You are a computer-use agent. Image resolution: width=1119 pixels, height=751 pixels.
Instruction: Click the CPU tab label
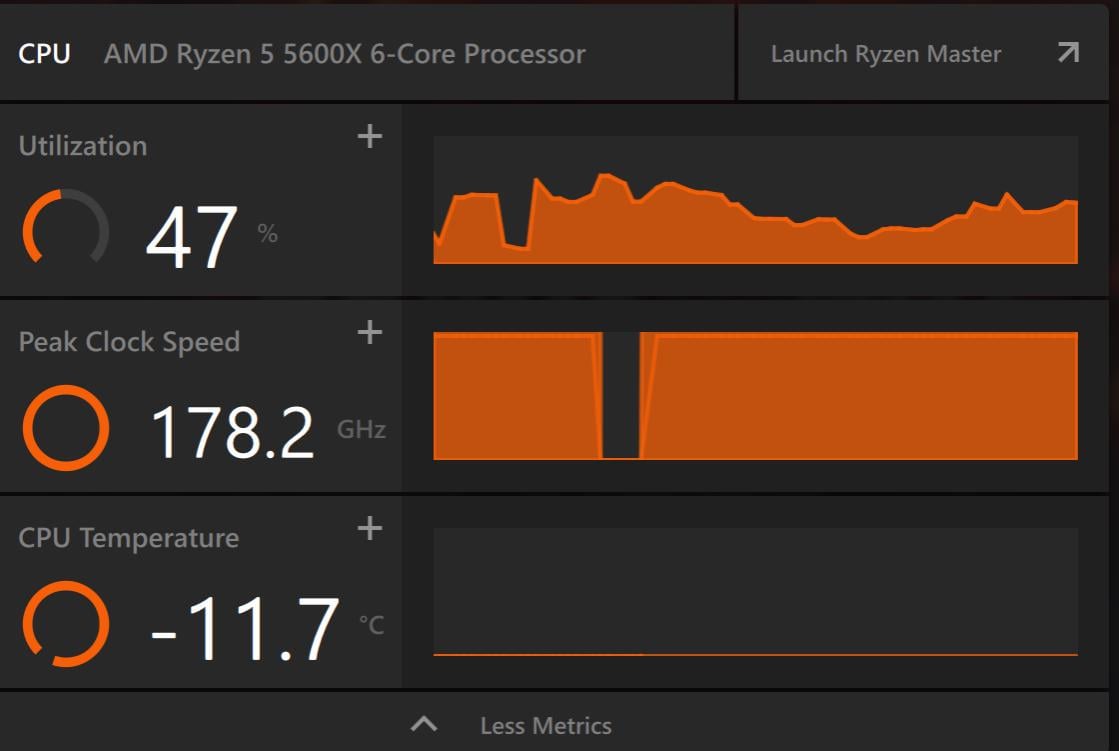44,54
